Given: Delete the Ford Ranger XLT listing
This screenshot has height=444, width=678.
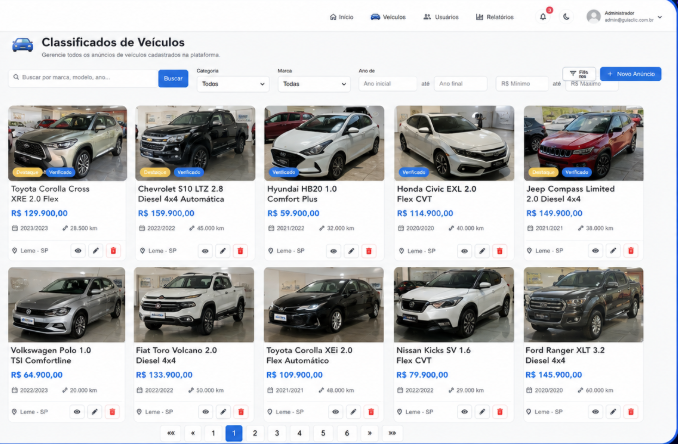Looking at the screenshot, I should tap(631, 412).
